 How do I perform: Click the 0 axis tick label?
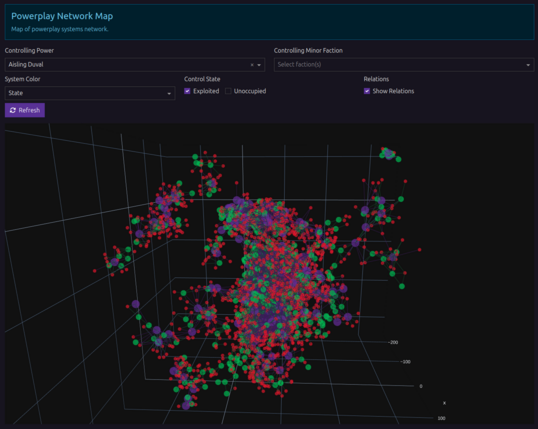421,386
